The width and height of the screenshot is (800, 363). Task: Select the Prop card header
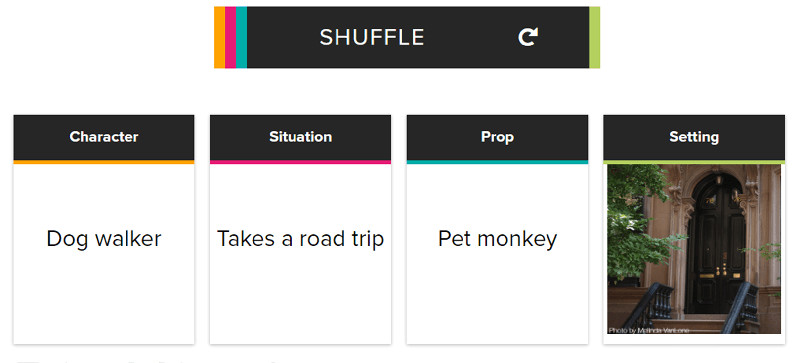497,137
